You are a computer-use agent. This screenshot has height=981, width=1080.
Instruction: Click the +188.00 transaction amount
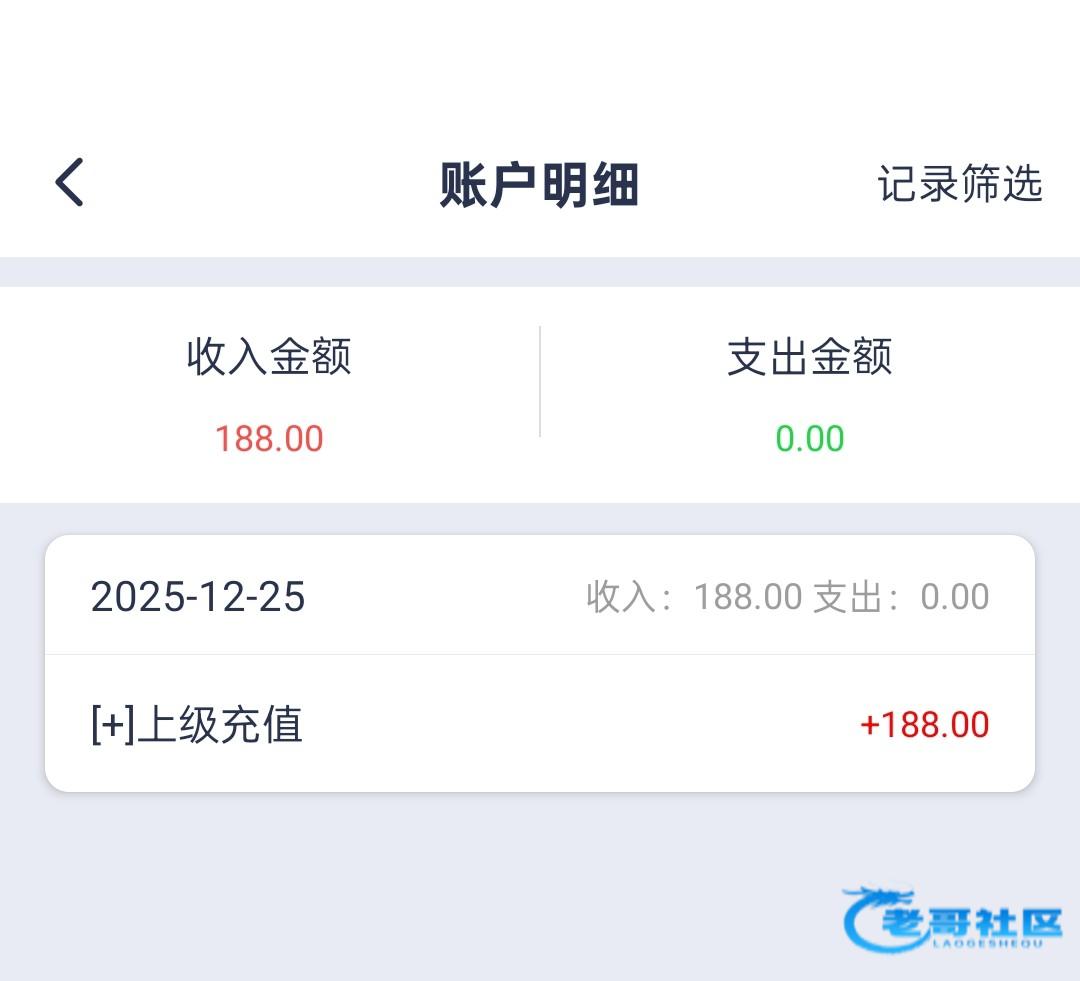(x=924, y=725)
